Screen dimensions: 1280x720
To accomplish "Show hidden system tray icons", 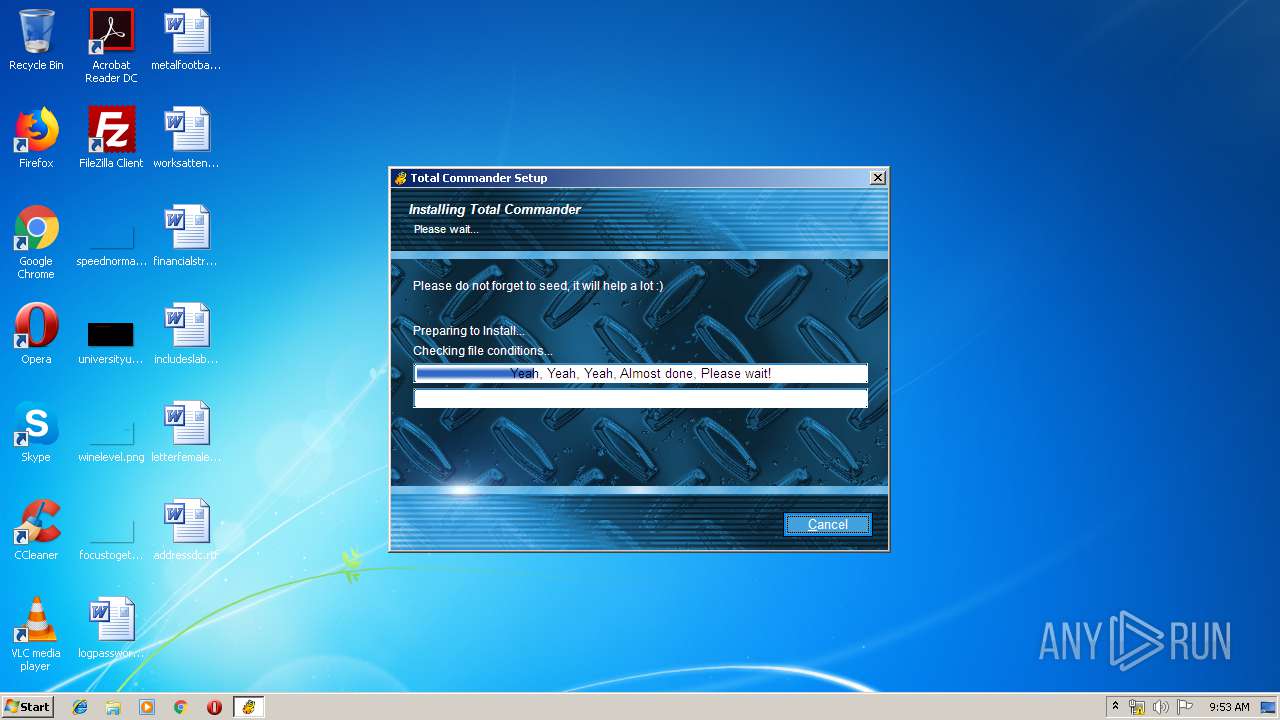I will [1115, 707].
